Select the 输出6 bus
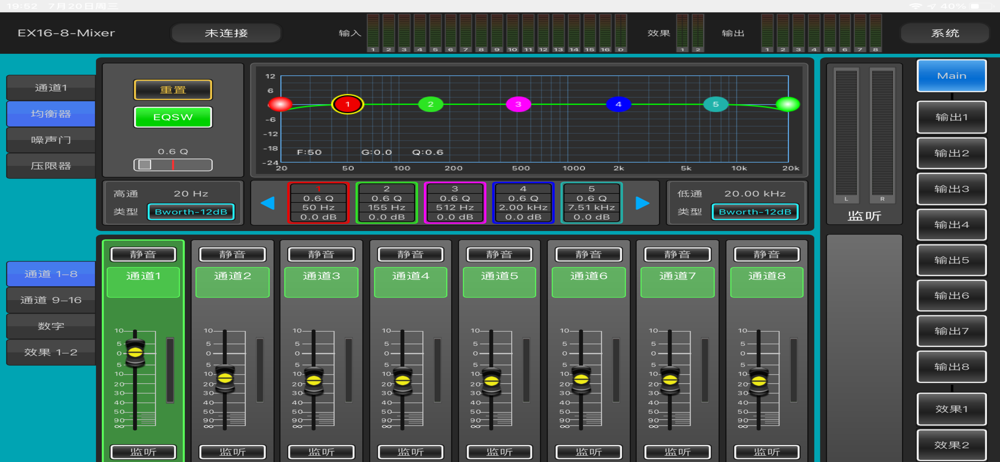Viewport: 1000px width, 462px height. pyautogui.click(x=952, y=296)
